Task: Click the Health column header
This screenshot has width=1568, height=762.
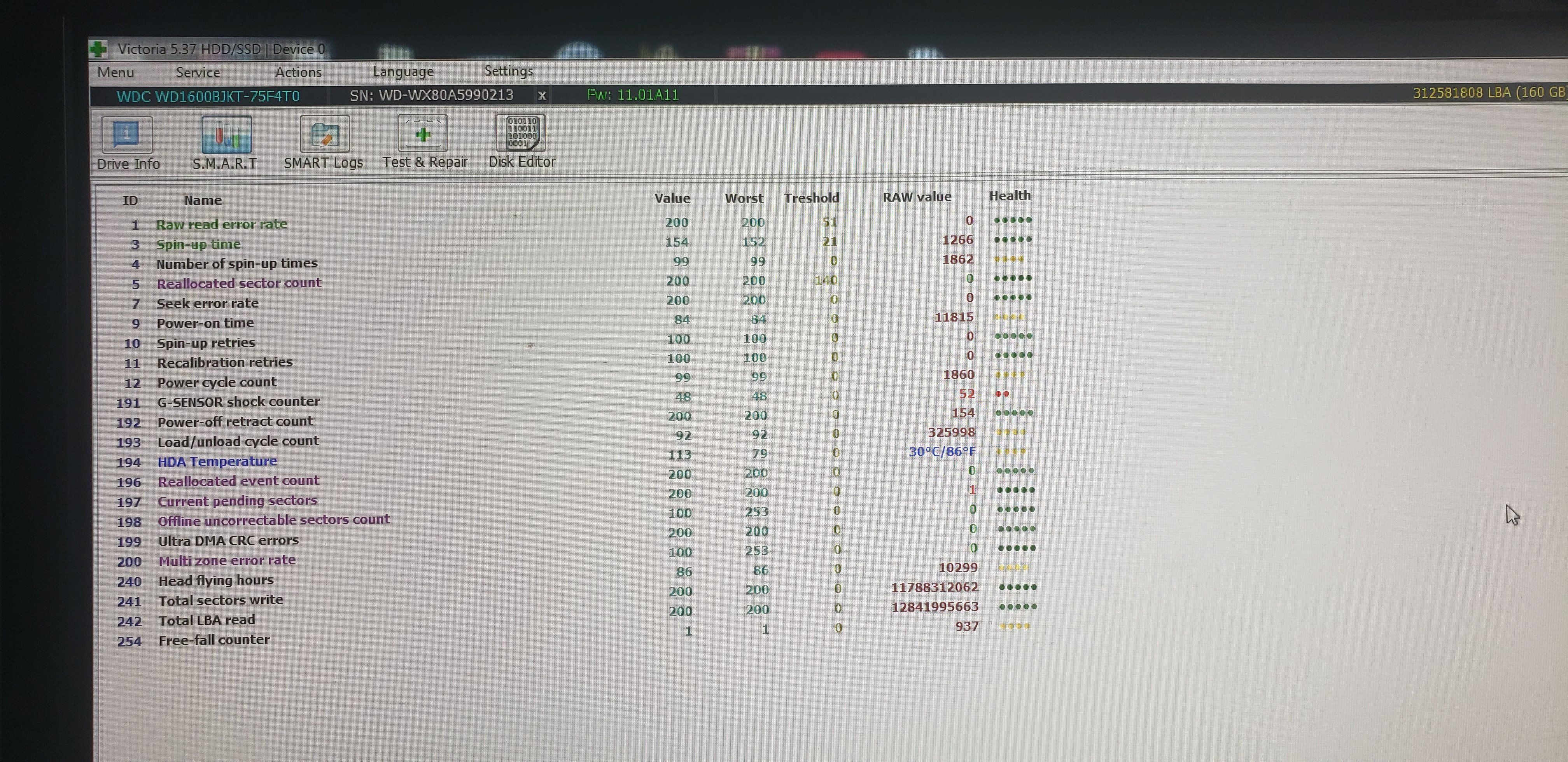Action: tap(1010, 196)
